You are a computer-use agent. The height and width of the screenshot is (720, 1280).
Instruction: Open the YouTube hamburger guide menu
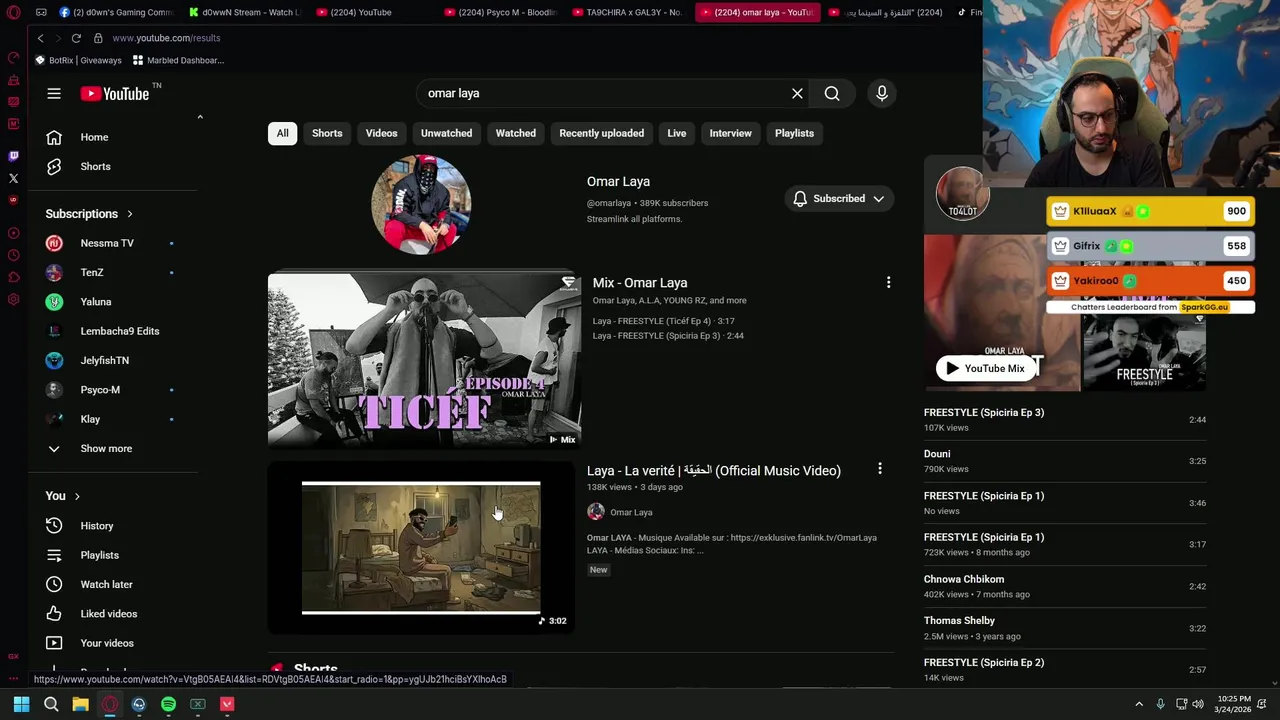54,93
